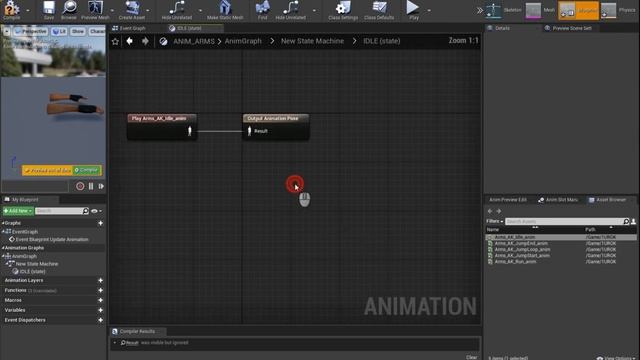This screenshot has height=360, width=640.
Task: Click the favorite star icon in graph header
Action: click(x=115, y=41)
